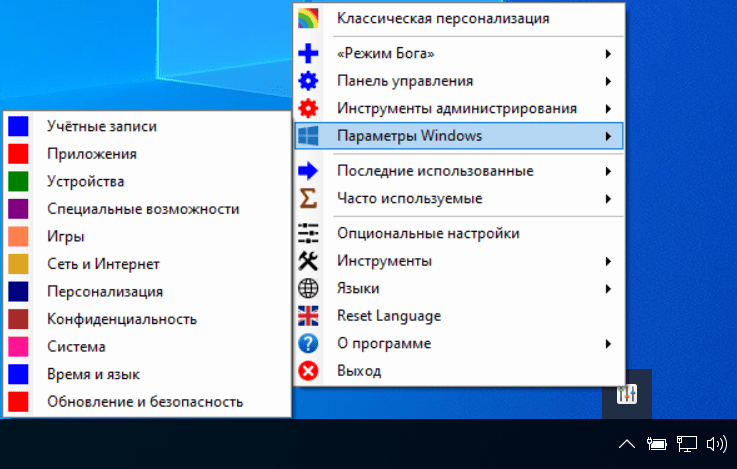Click the red X icon beside Выход
This screenshot has width=737, height=469.
(x=308, y=371)
